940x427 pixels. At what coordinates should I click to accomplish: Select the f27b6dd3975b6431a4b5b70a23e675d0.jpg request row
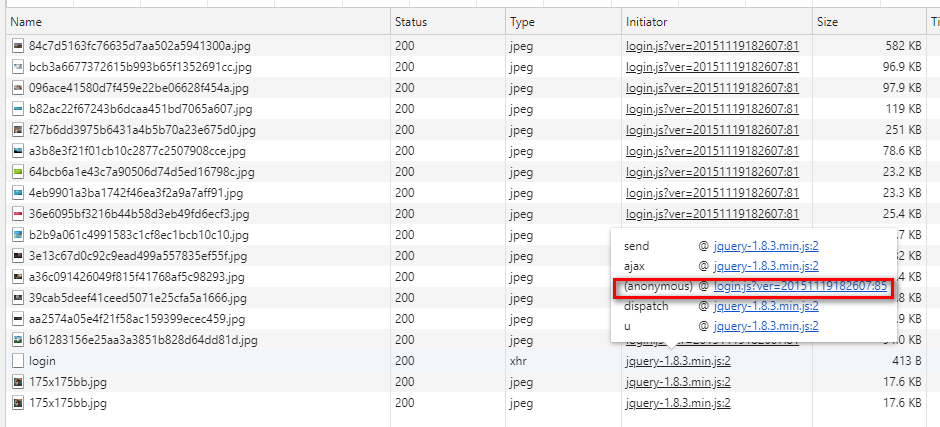pos(468,130)
